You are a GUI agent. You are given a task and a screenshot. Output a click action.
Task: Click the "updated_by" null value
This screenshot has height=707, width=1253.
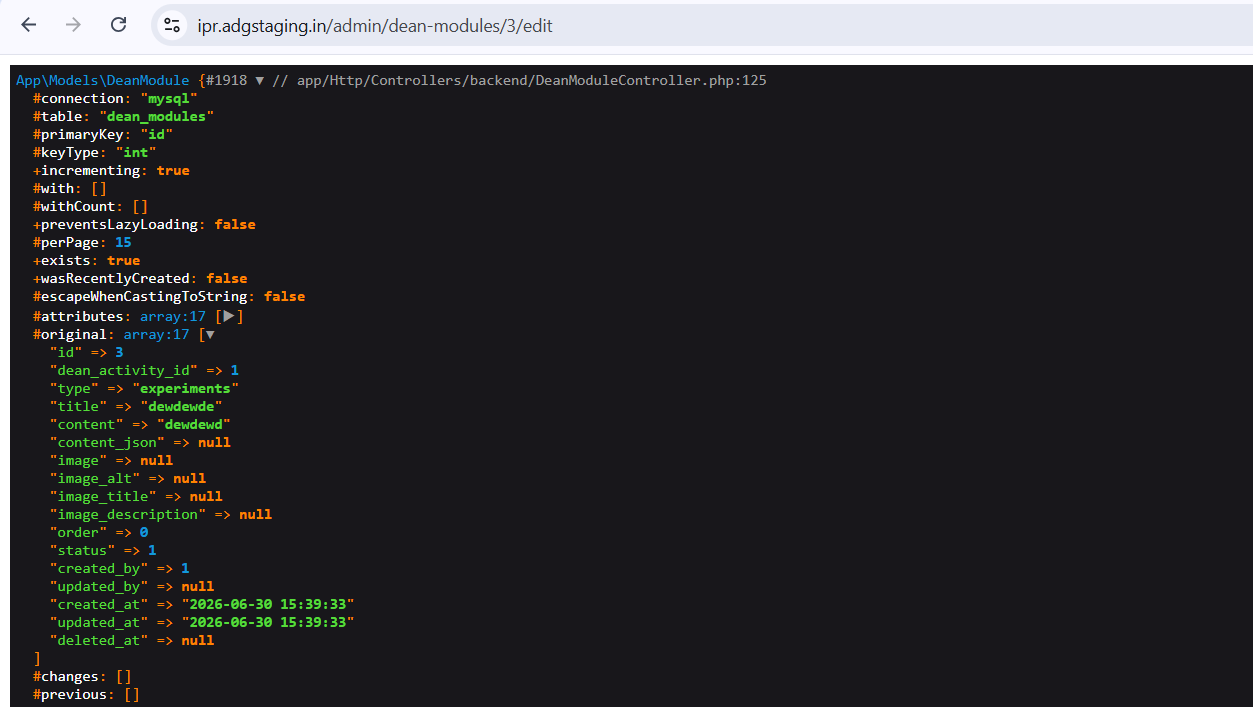198,586
